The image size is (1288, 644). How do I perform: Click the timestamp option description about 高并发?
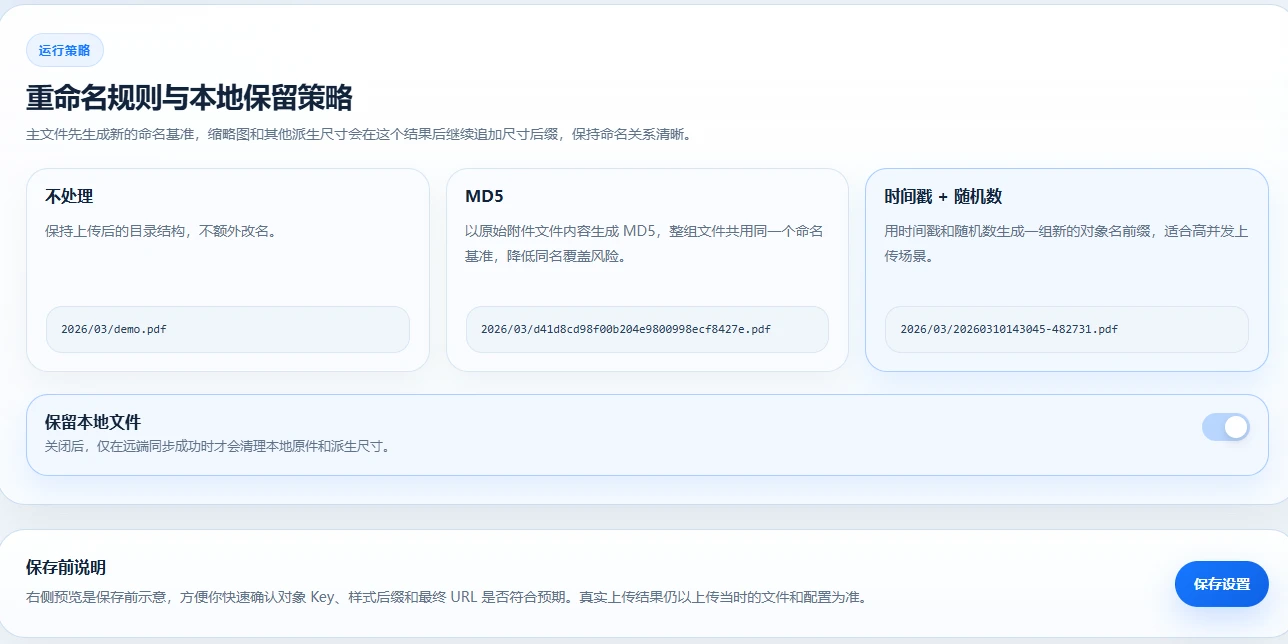1066,243
